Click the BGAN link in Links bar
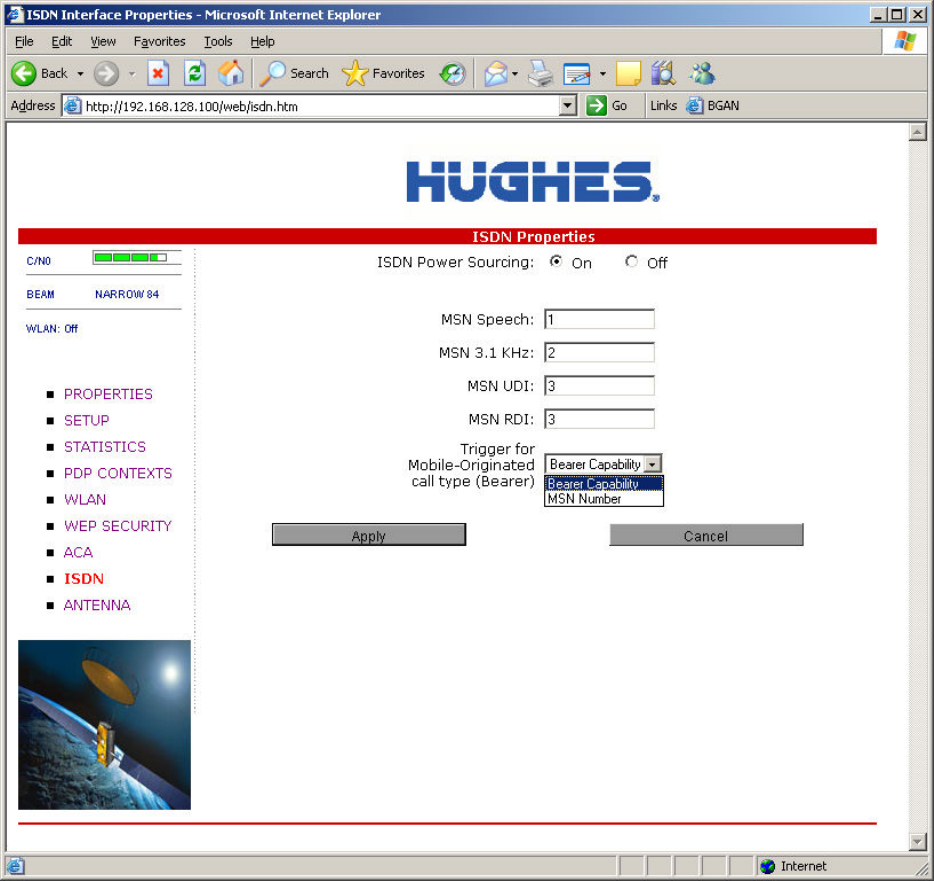The height and width of the screenshot is (881, 934). [x=713, y=105]
